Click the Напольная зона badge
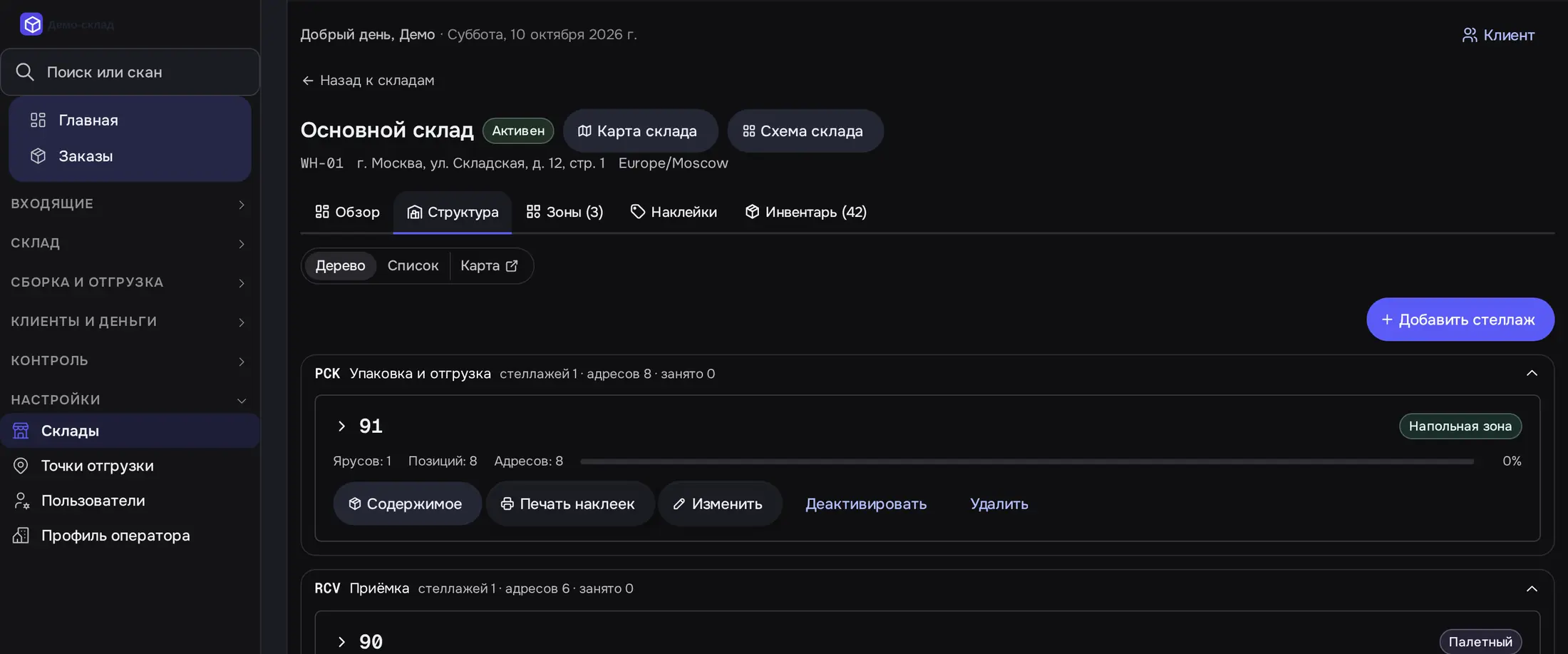1568x654 pixels. [x=1460, y=426]
